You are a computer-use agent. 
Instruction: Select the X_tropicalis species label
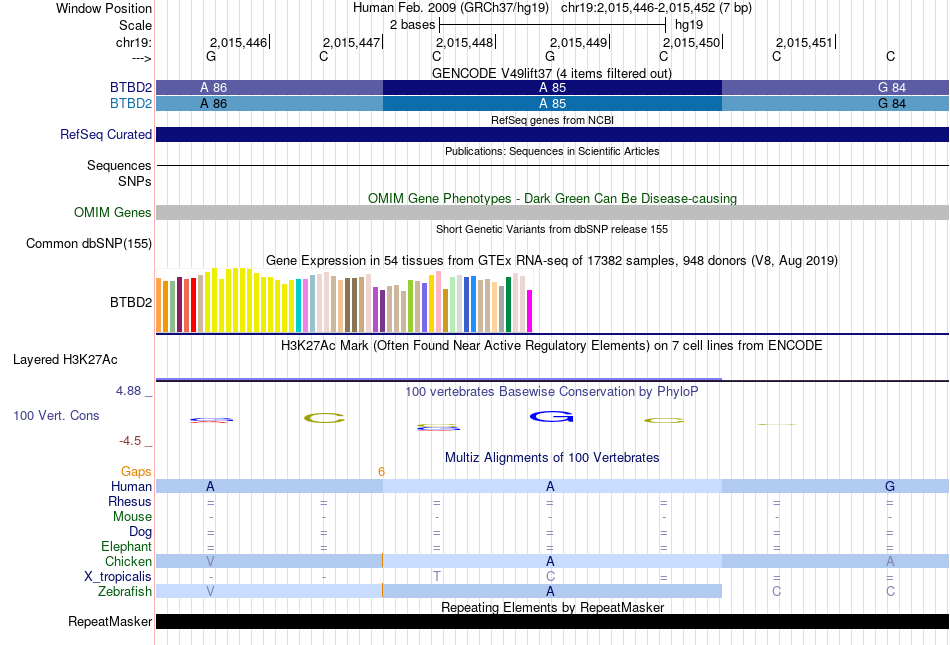118,577
